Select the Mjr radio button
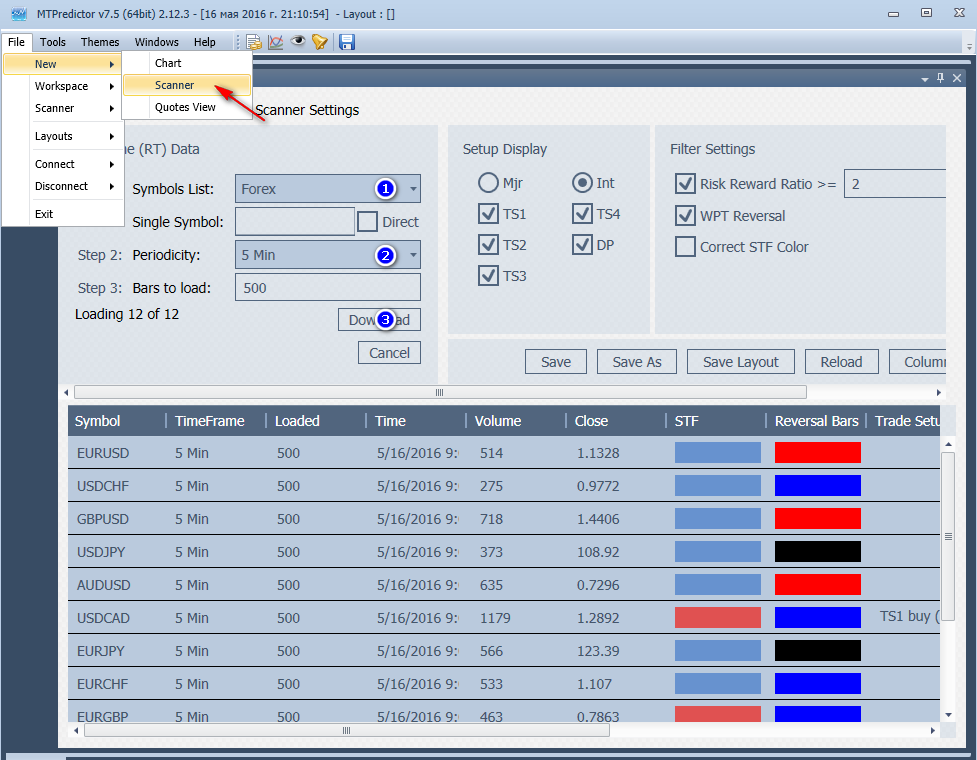The height and width of the screenshot is (760, 977). point(488,183)
